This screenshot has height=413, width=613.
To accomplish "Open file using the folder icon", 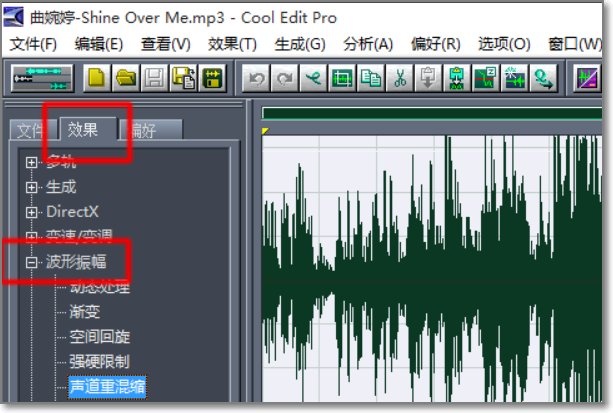I will (126, 78).
